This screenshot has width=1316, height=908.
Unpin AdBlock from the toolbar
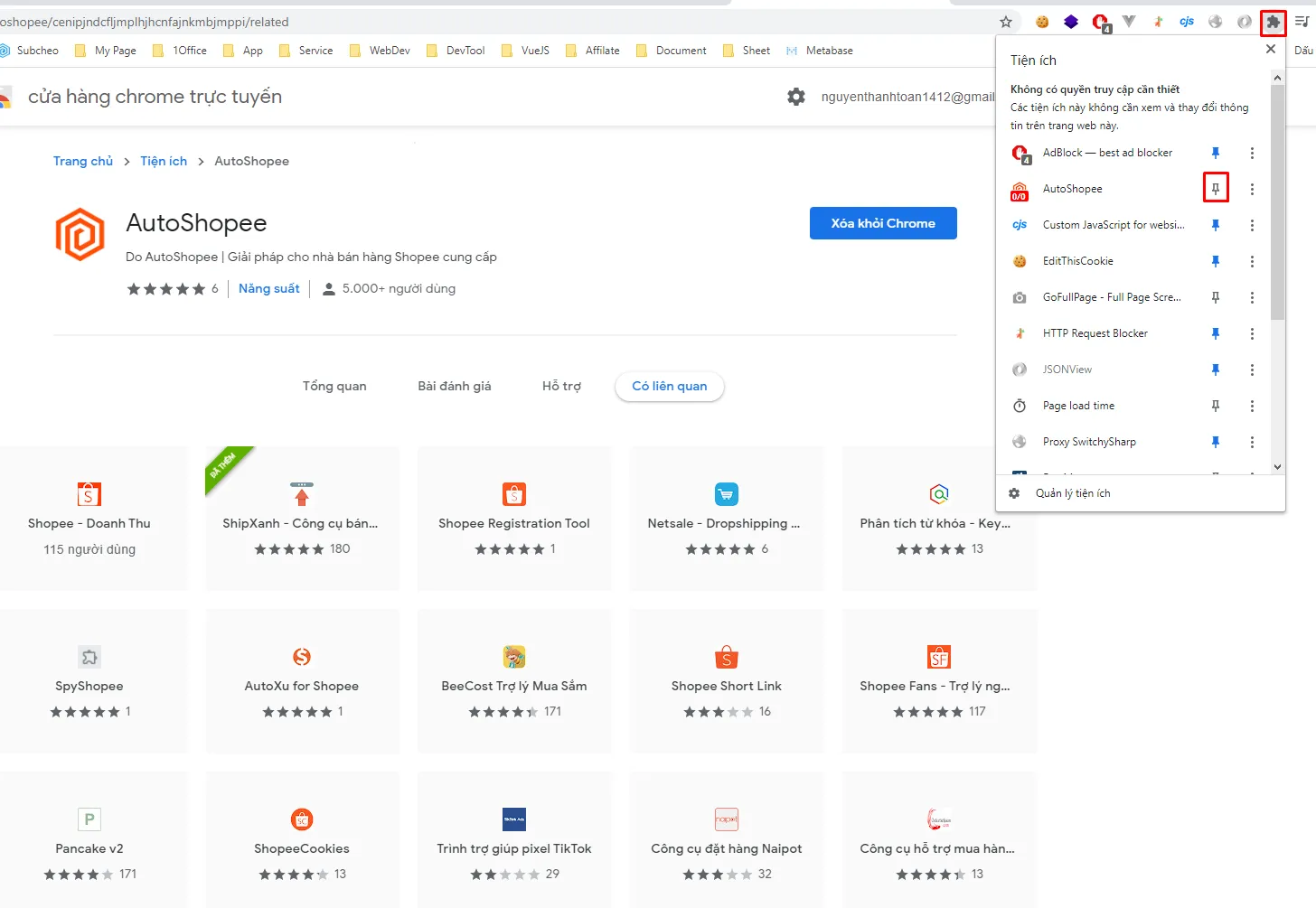(x=1216, y=153)
